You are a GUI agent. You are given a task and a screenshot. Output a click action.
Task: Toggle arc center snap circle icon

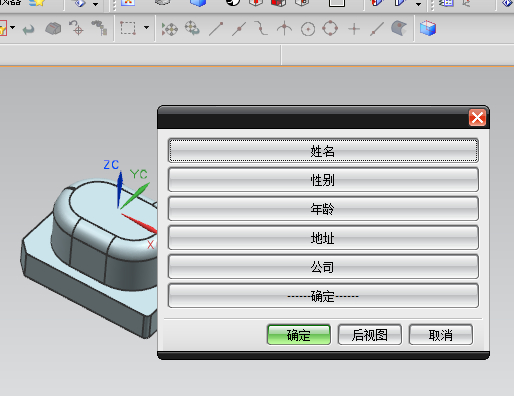pos(308,29)
